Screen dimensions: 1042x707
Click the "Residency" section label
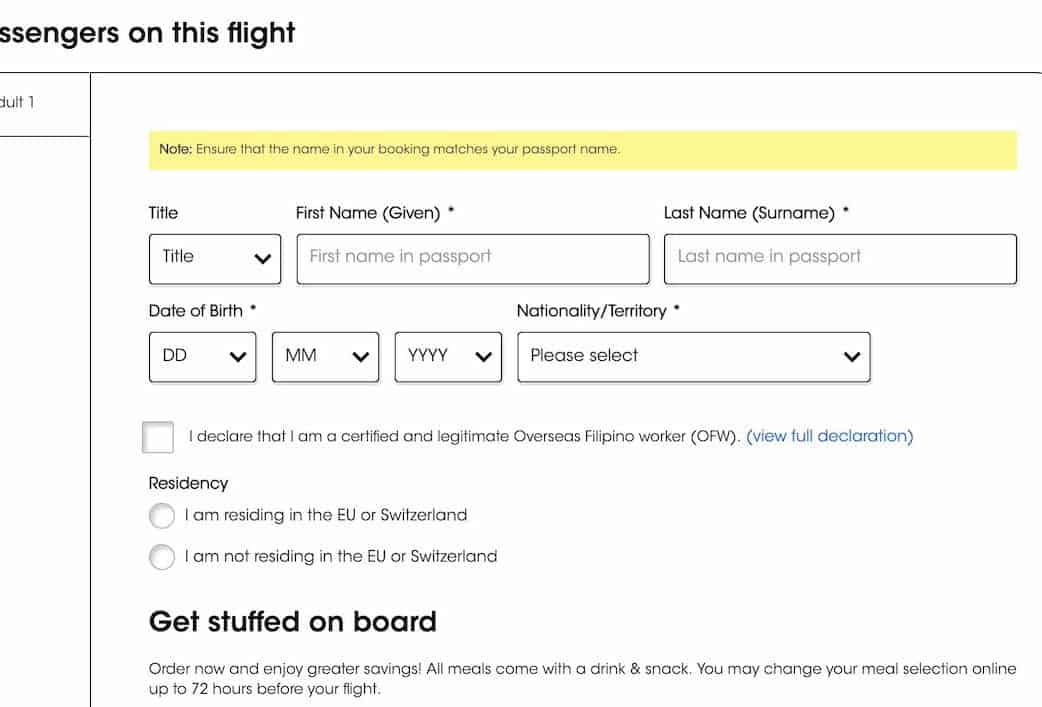click(x=188, y=483)
